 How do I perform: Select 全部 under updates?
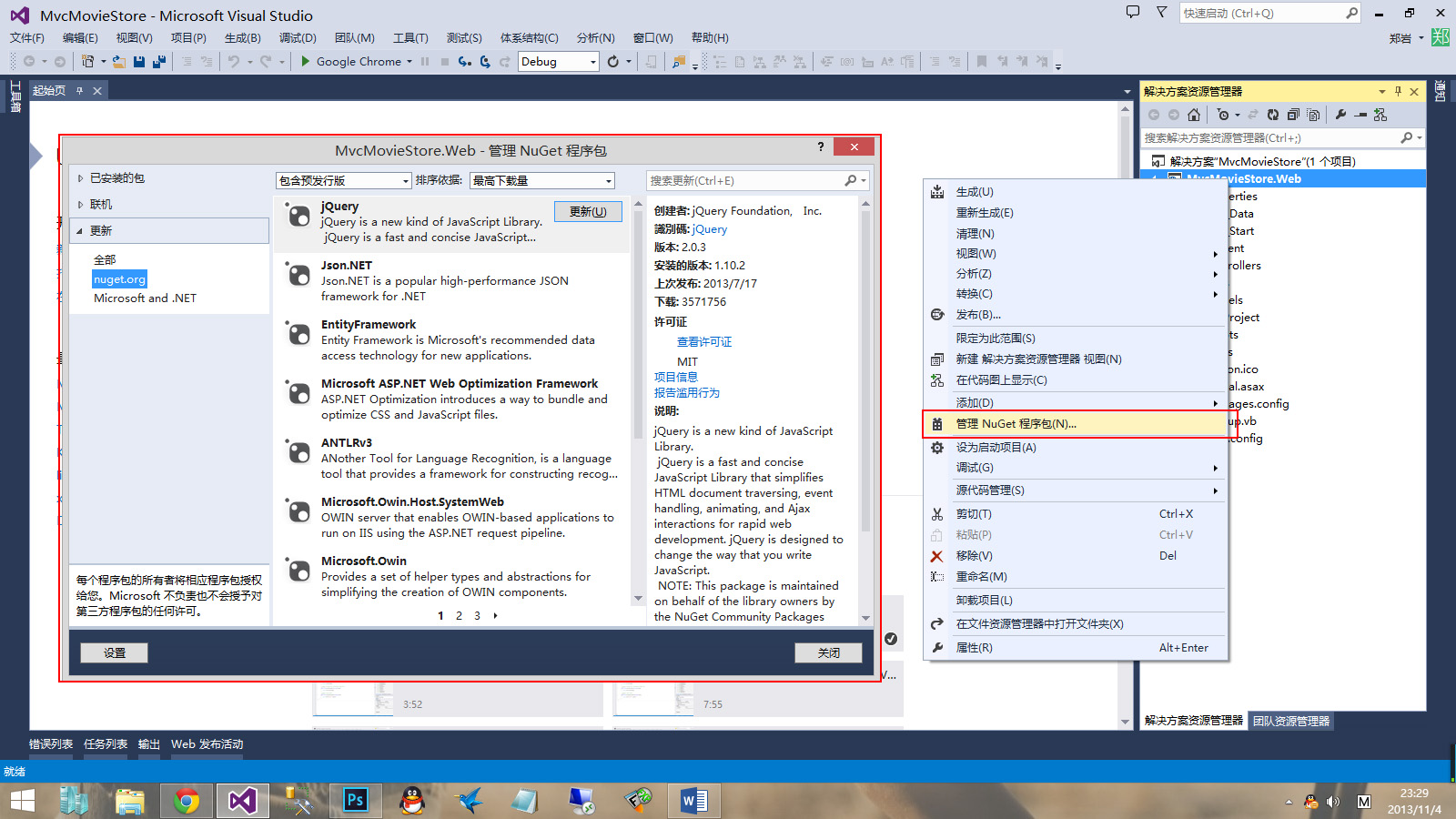point(105,260)
